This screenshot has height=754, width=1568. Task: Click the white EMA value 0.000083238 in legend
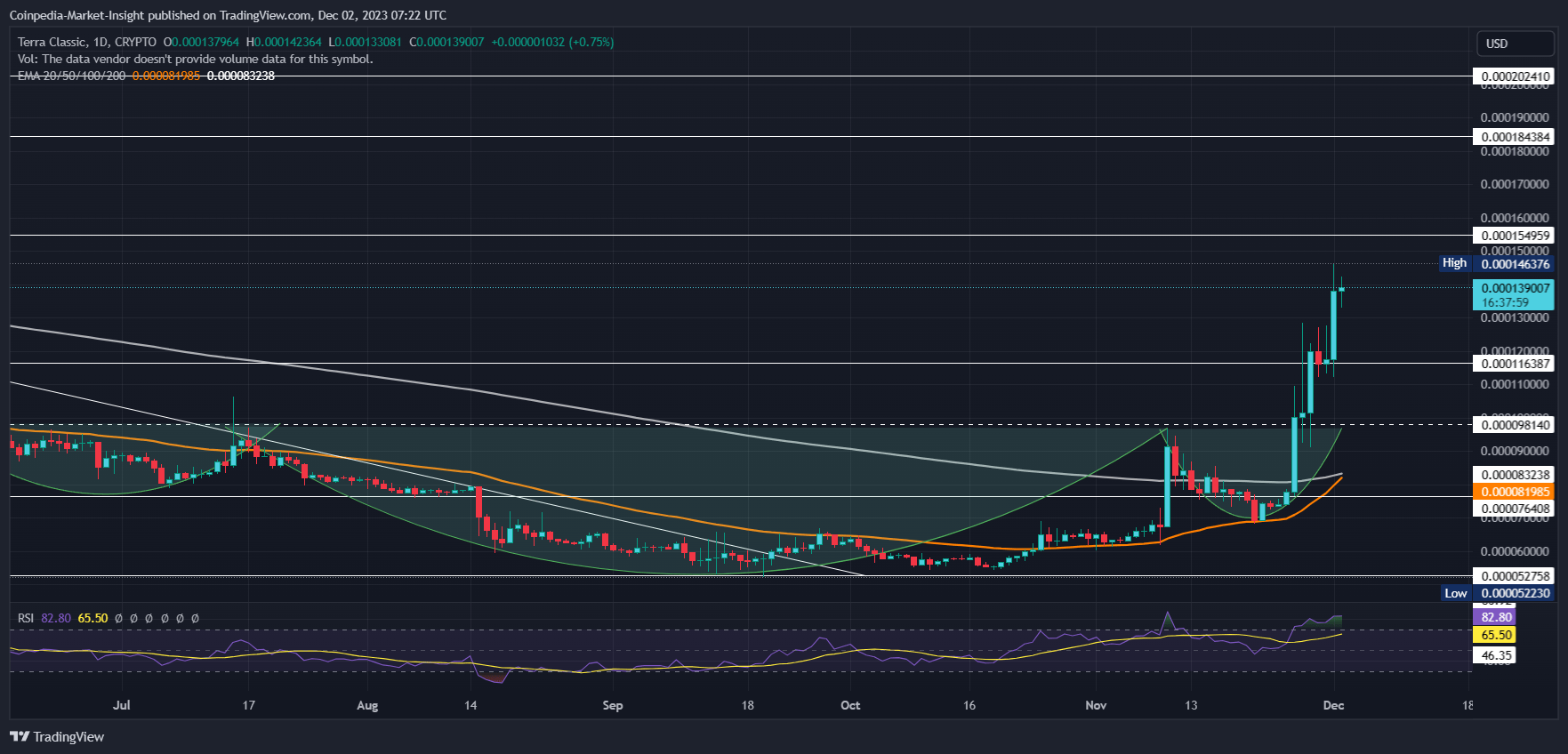pyautogui.click(x=241, y=76)
